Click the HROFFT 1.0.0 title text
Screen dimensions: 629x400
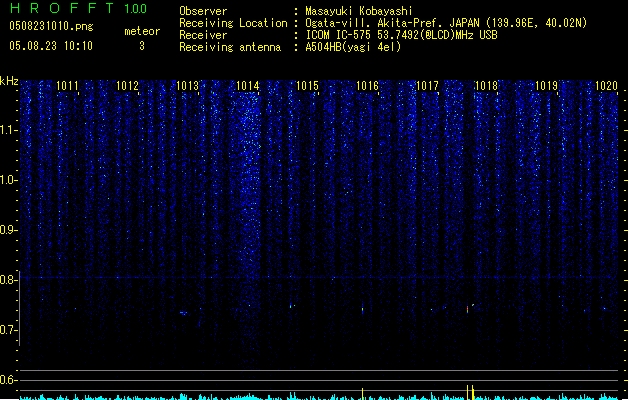[x=78, y=8]
